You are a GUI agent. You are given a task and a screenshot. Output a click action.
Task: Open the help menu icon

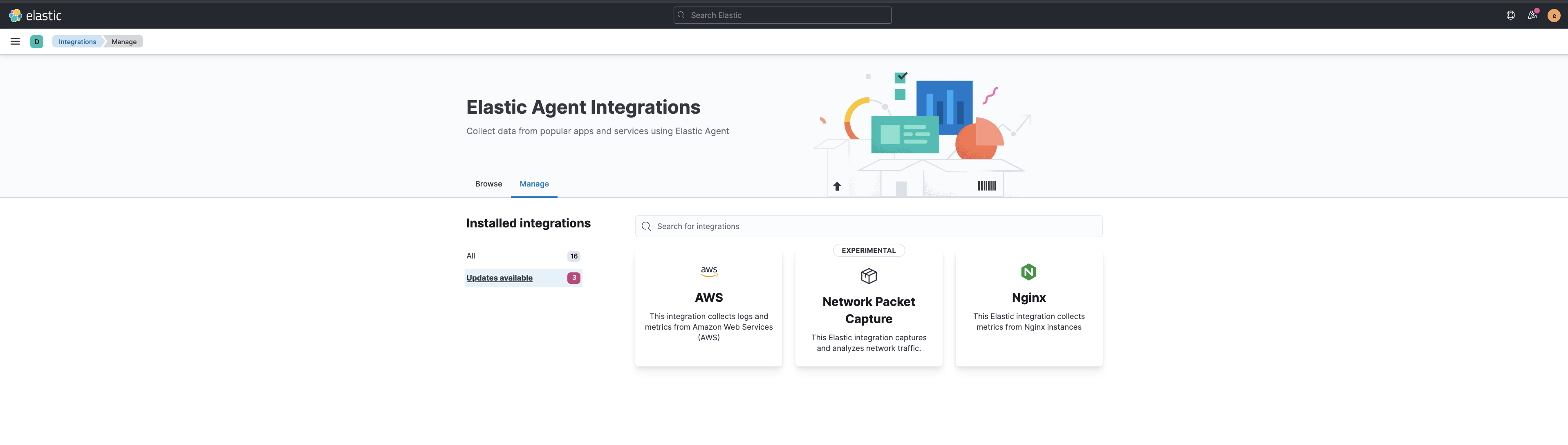click(x=1510, y=15)
